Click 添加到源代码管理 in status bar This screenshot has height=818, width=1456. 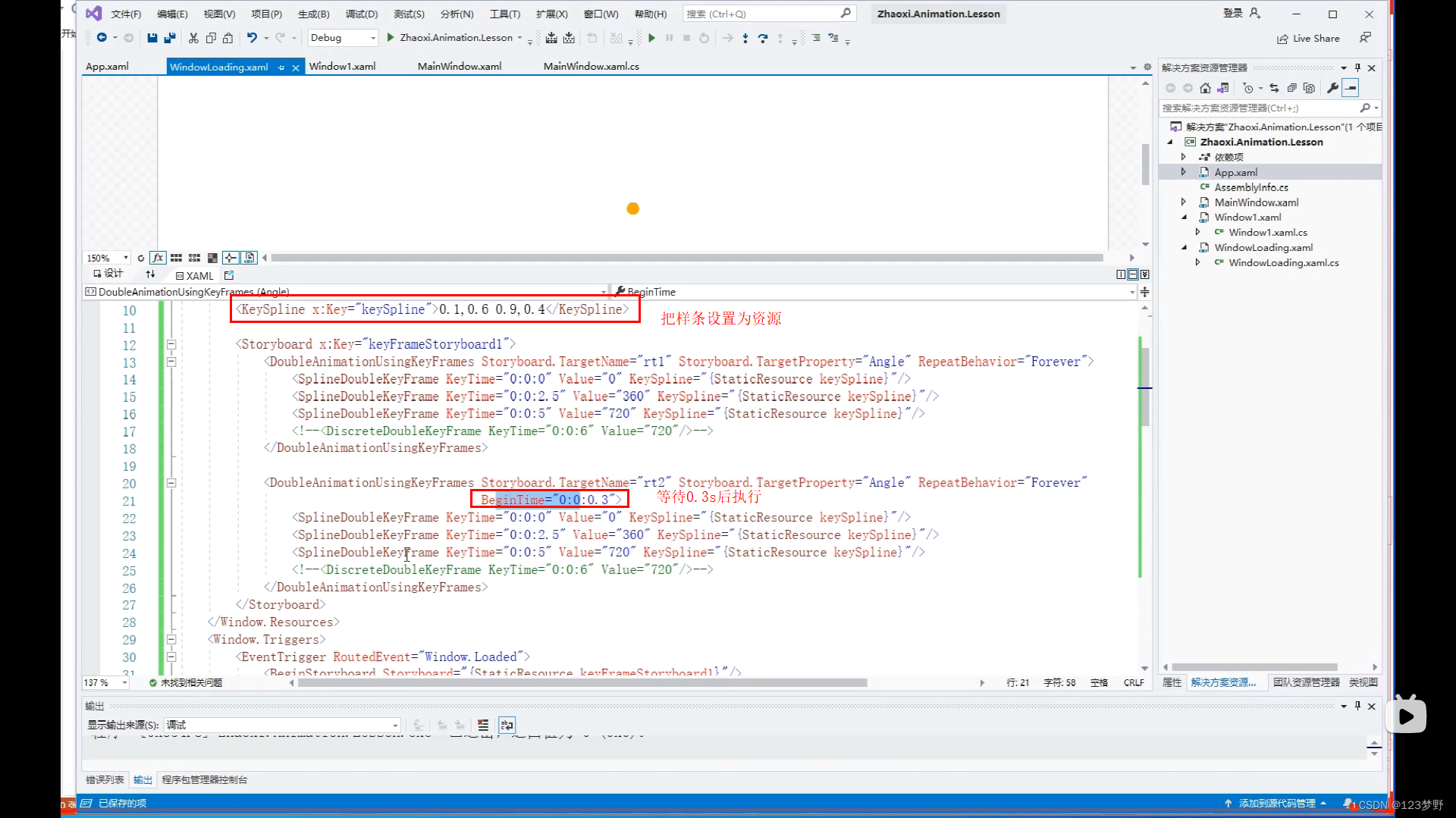[x=1276, y=804]
